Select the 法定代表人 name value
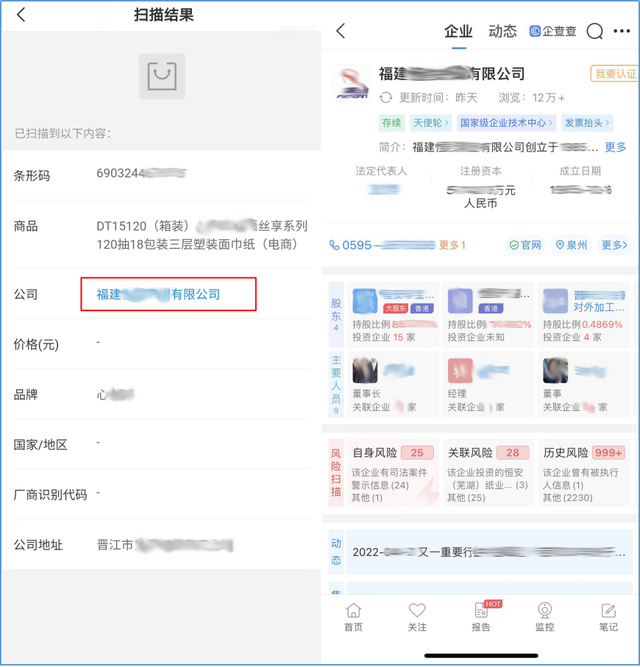The height and width of the screenshot is (667, 640). [384, 189]
